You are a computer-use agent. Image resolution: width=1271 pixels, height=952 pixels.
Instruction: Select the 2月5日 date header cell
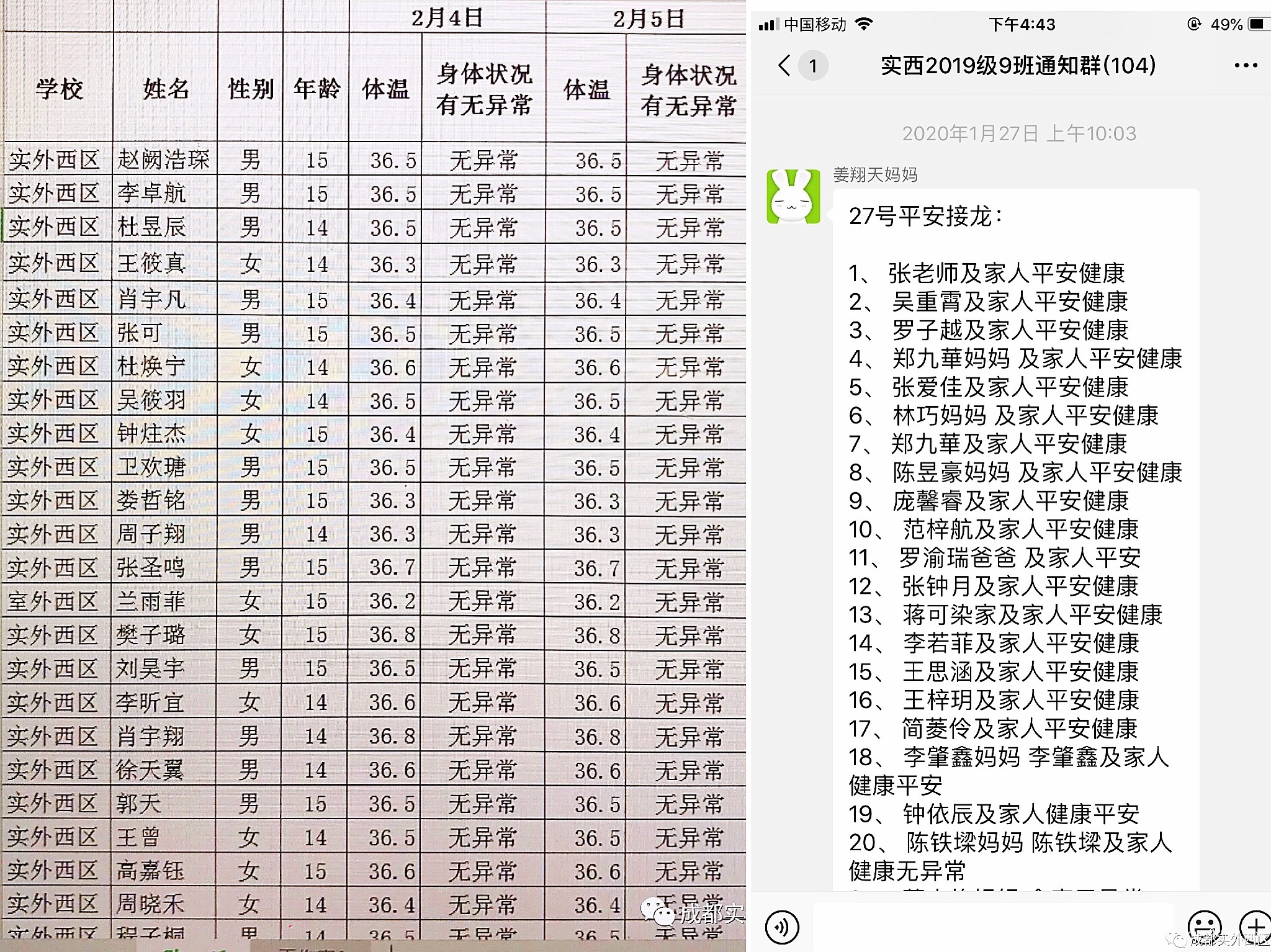coord(647,17)
